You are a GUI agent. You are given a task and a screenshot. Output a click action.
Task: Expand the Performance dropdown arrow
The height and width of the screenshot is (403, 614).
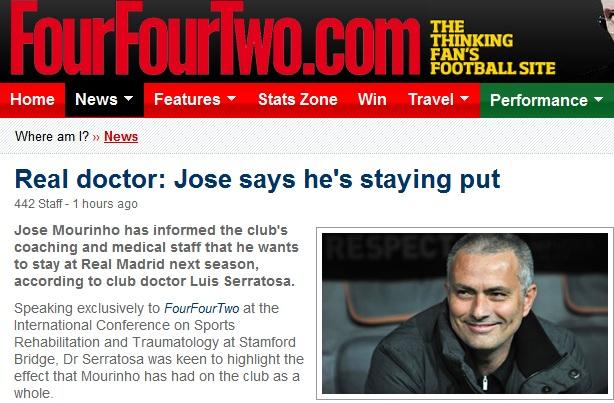click(x=599, y=99)
